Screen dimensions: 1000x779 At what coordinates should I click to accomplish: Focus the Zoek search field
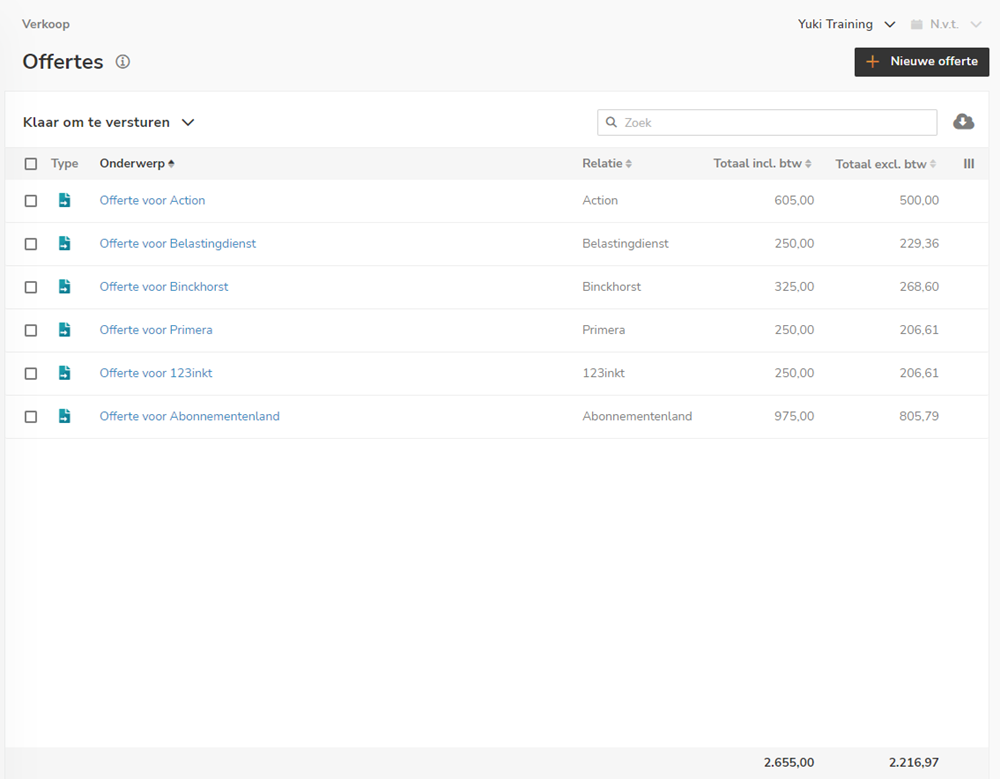[767, 122]
